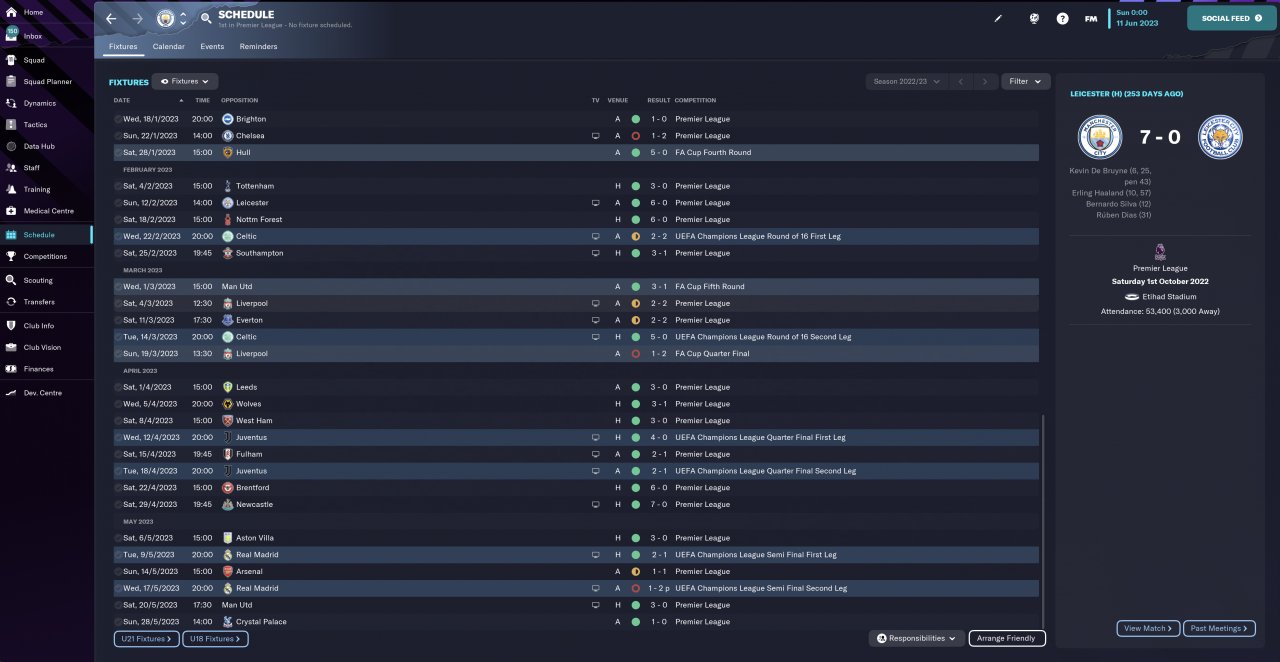Click the Arrange Friendly button
The height and width of the screenshot is (662, 1280).
point(1007,638)
